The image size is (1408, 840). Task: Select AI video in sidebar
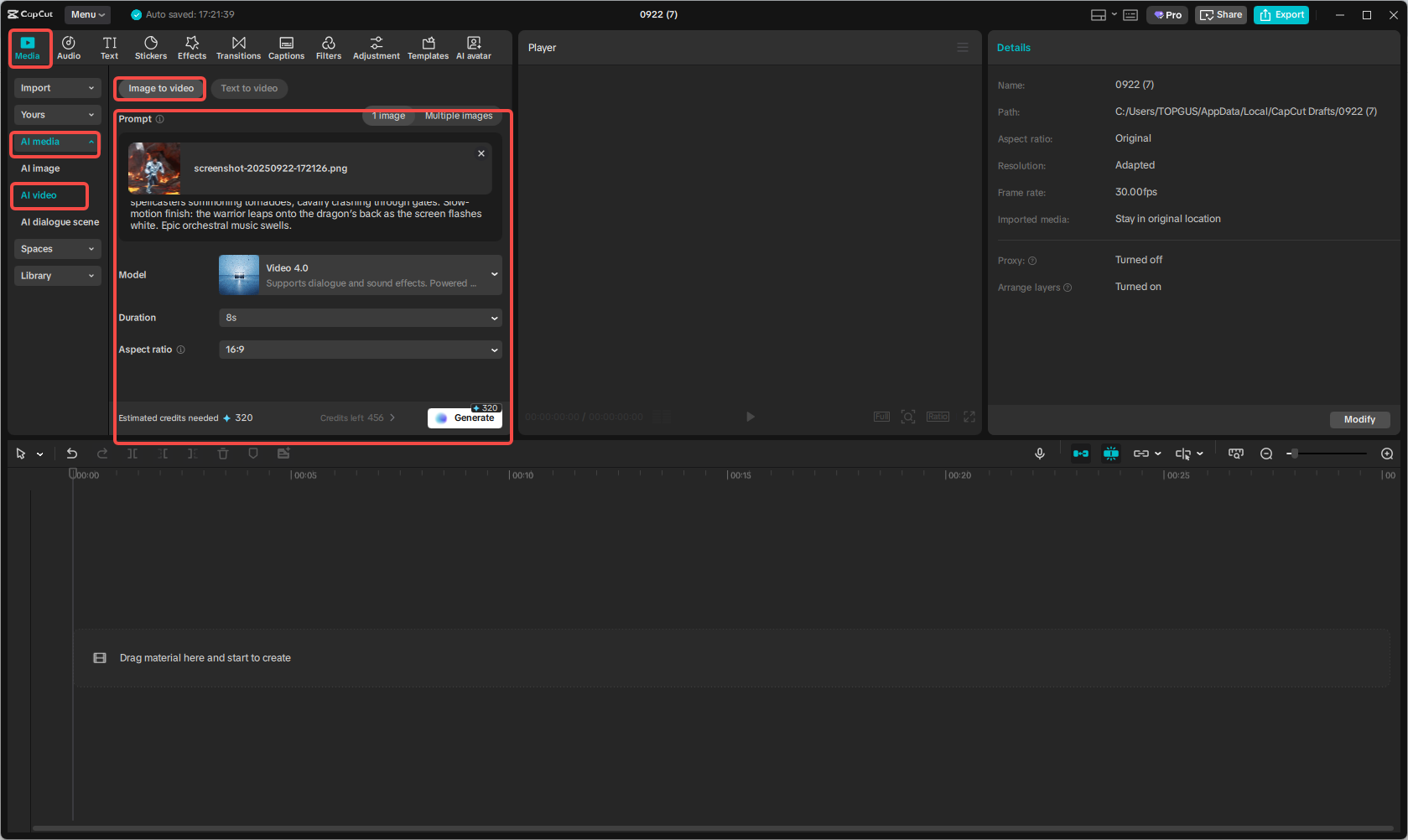39,195
